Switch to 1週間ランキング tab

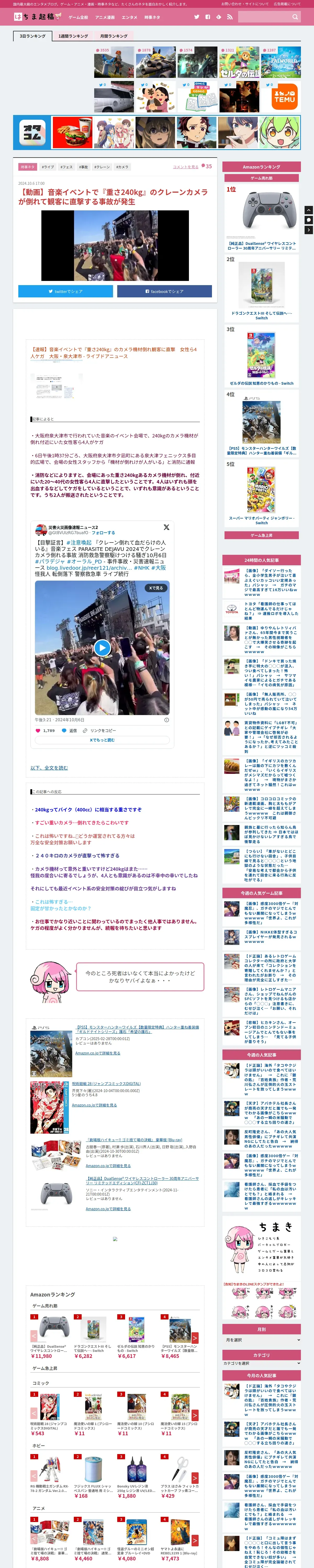[73, 36]
